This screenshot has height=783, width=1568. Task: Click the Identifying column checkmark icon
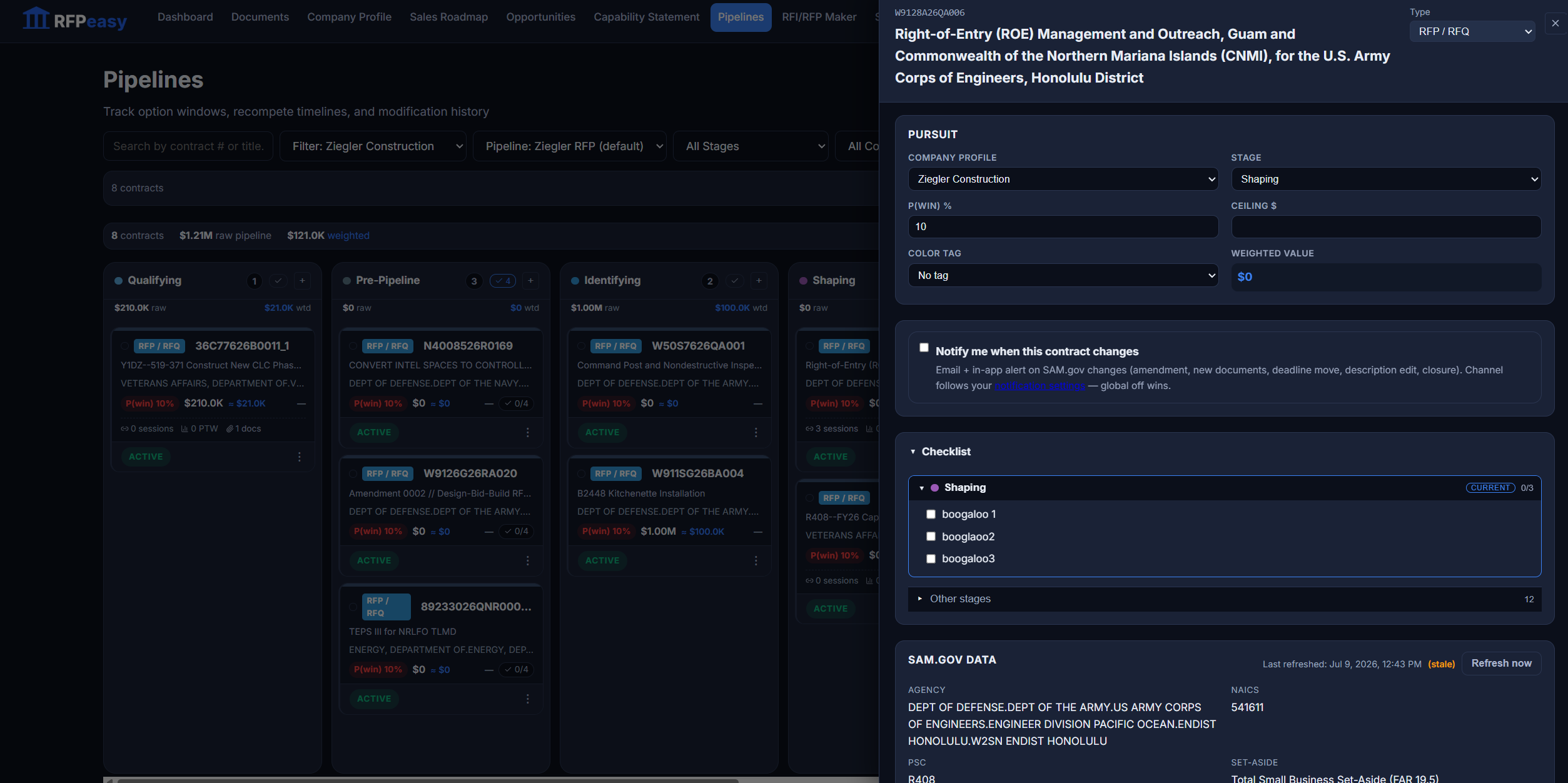[x=735, y=281]
